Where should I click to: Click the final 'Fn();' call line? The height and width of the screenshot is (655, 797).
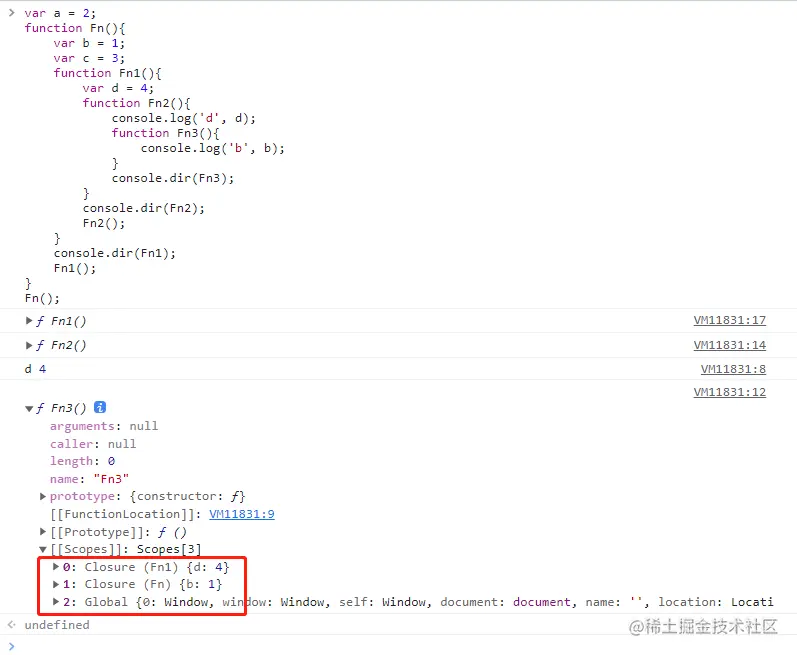[x=42, y=298]
